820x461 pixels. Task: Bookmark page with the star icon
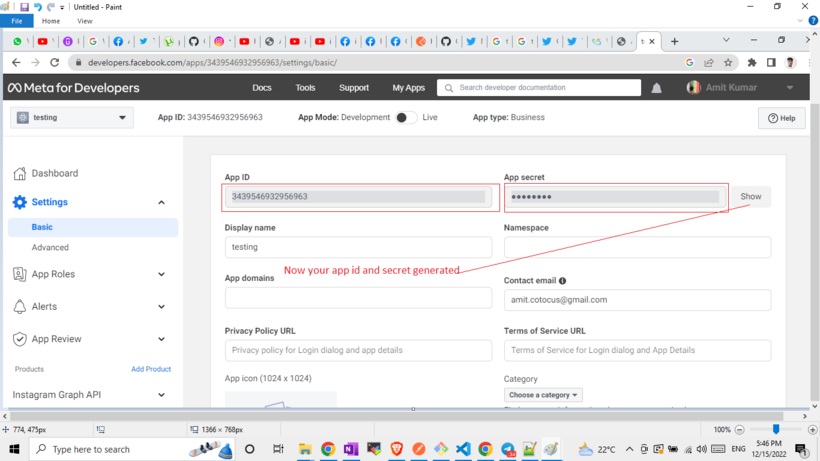click(x=728, y=62)
